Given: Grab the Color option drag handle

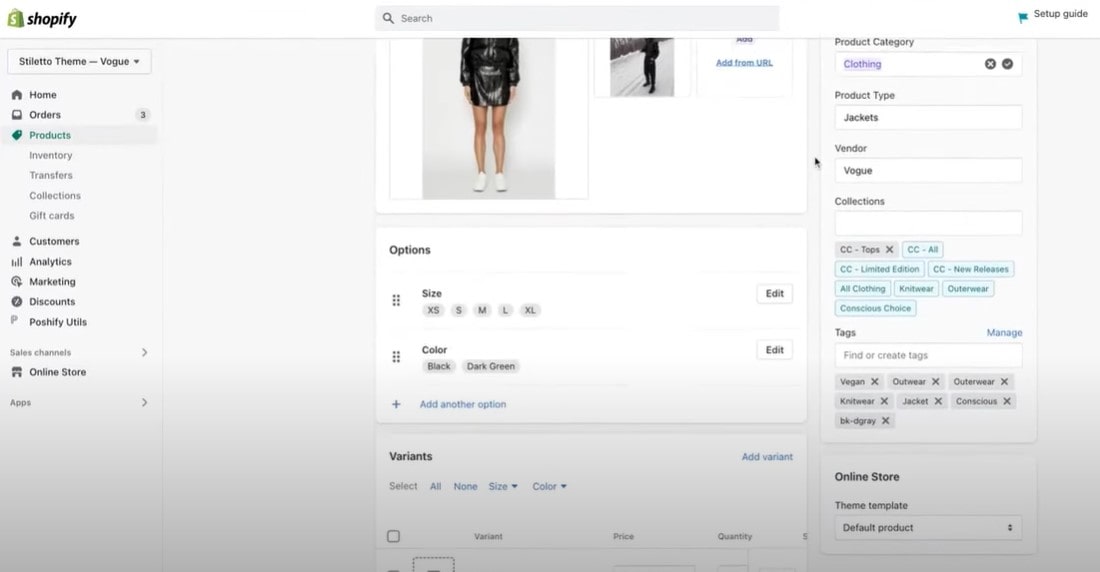Looking at the screenshot, I should coord(396,357).
